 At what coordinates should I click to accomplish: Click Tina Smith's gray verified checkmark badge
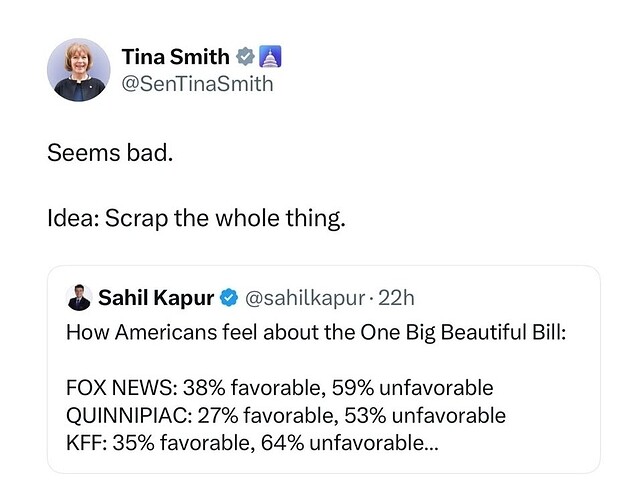(x=245, y=56)
